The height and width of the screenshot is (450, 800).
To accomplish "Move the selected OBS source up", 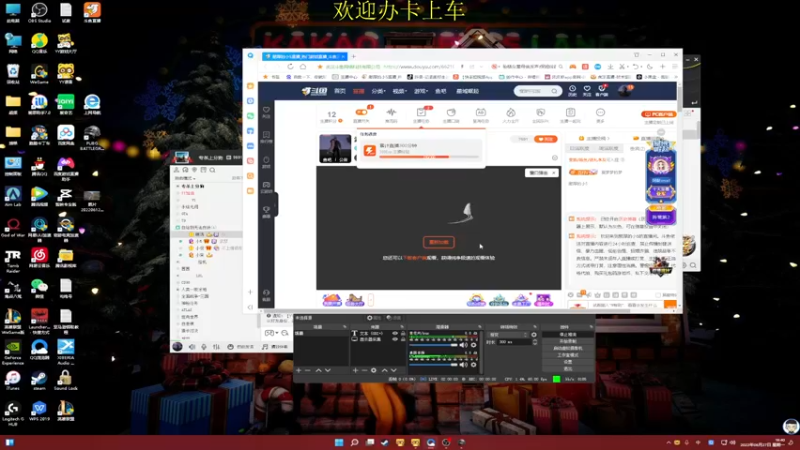I will click(385, 370).
